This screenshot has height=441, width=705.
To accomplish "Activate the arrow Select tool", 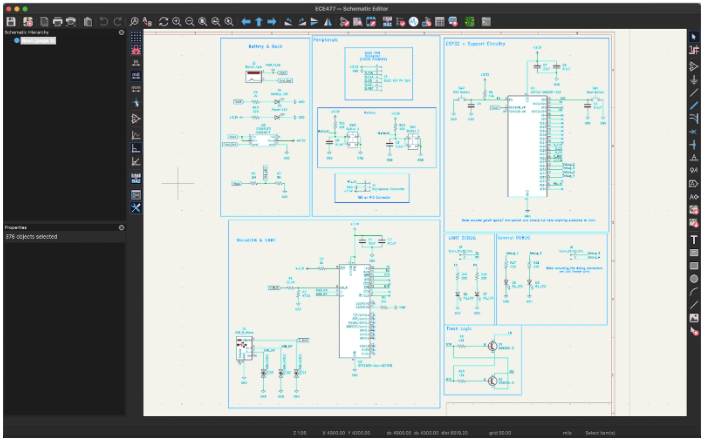I will 694,37.
